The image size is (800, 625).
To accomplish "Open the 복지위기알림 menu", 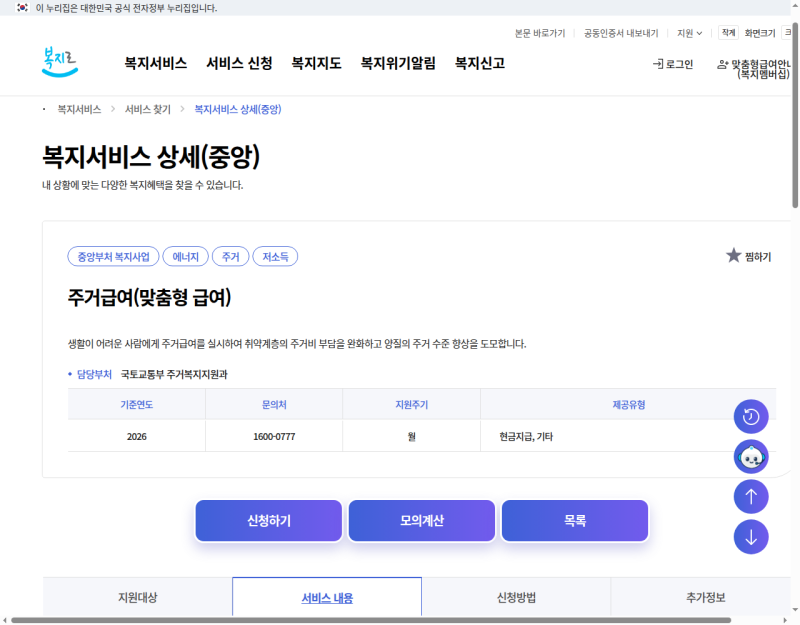I will click(x=398, y=63).
